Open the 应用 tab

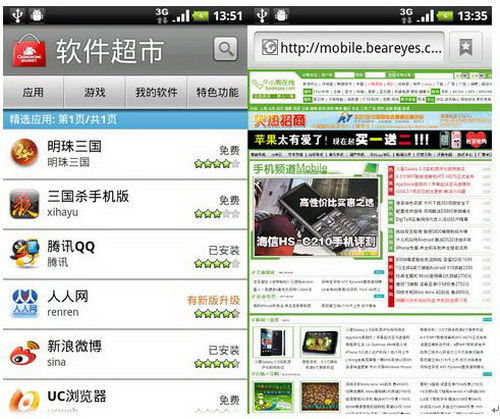click(x=33, y=92)
